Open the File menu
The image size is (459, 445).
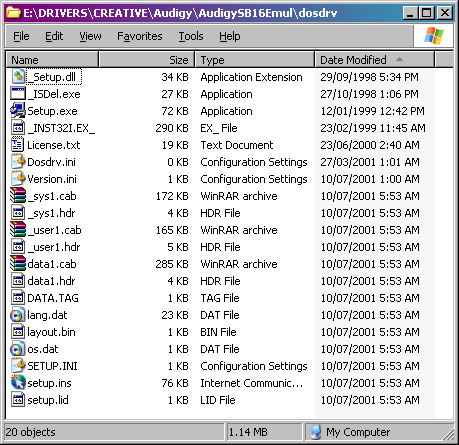[21, 36]
